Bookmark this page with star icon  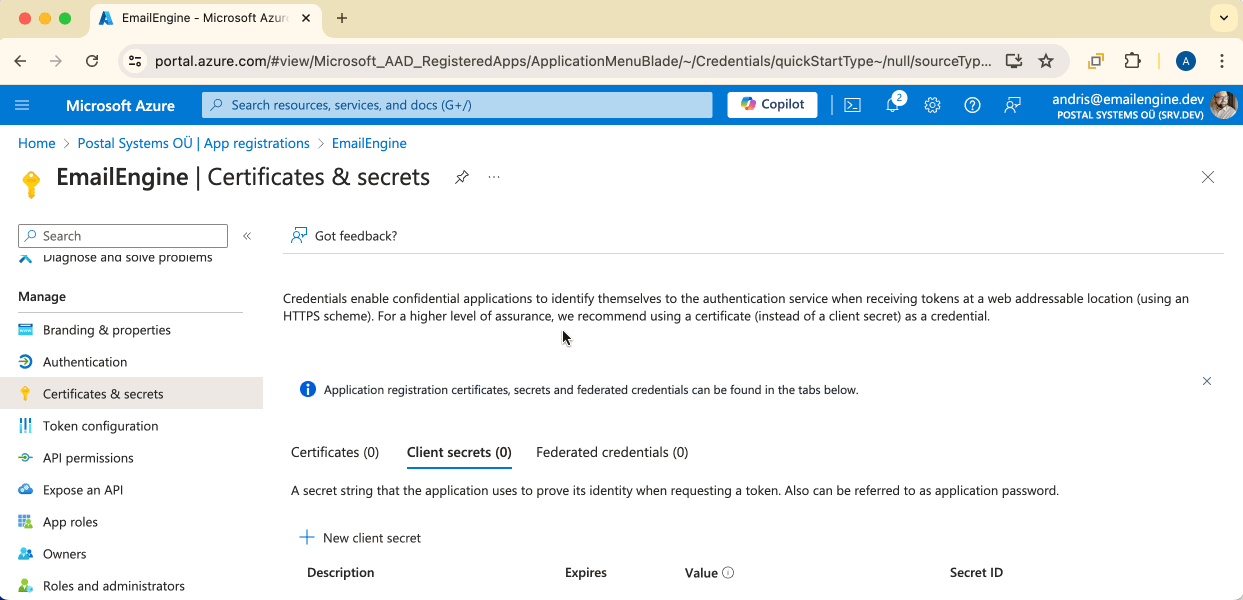coord(1046,61)
